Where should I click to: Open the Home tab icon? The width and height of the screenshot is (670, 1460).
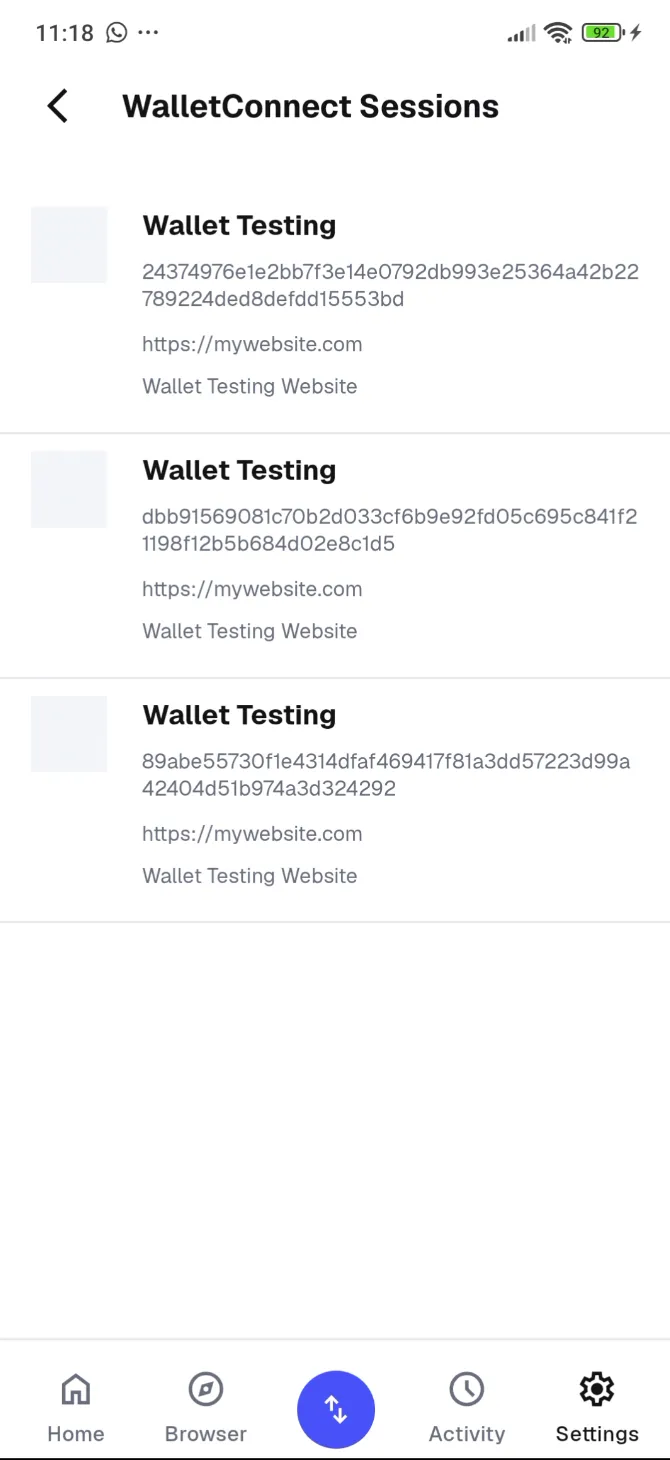click(75, 1389)
